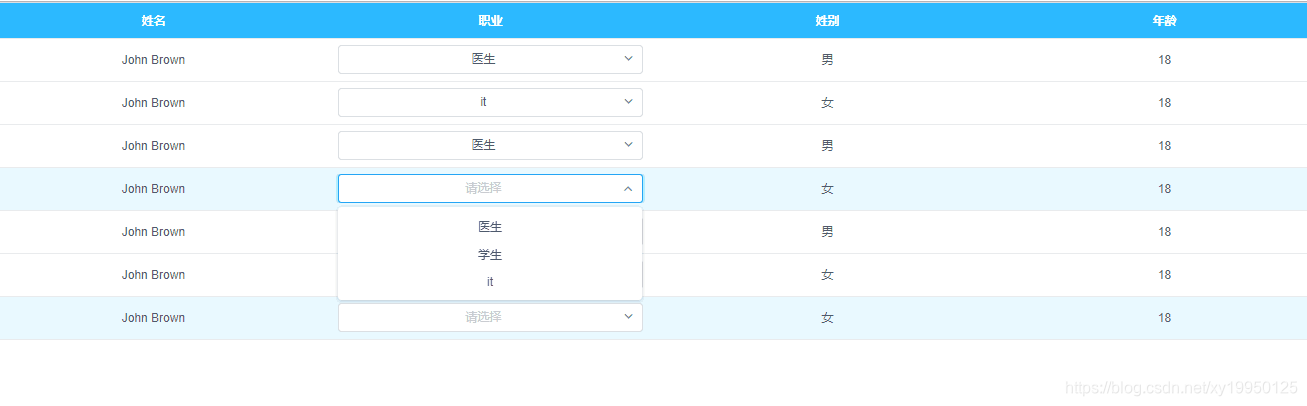Select 医生 option in the open dropdown list

coord(490,227)
